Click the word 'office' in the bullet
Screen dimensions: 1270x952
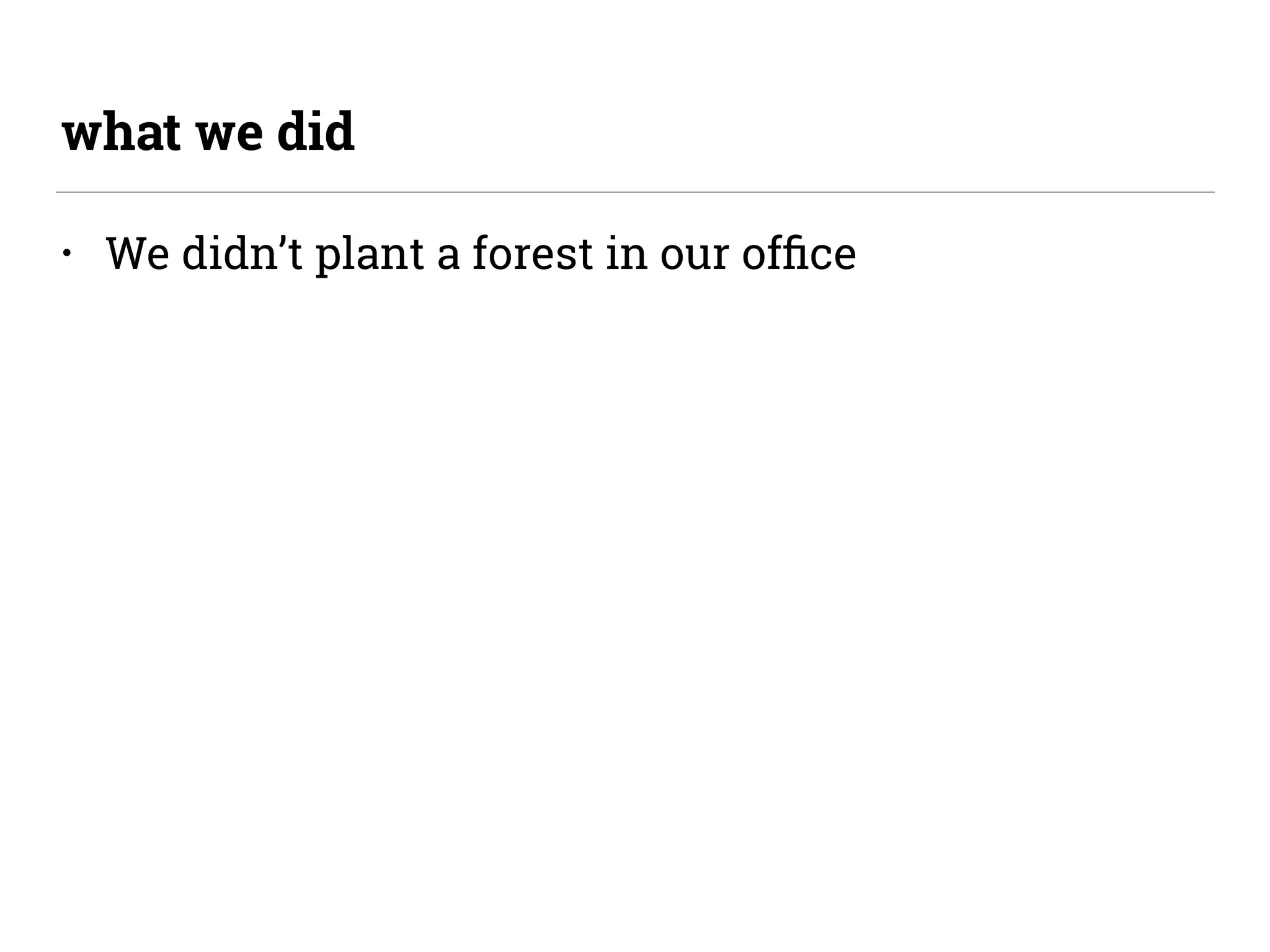799,253
